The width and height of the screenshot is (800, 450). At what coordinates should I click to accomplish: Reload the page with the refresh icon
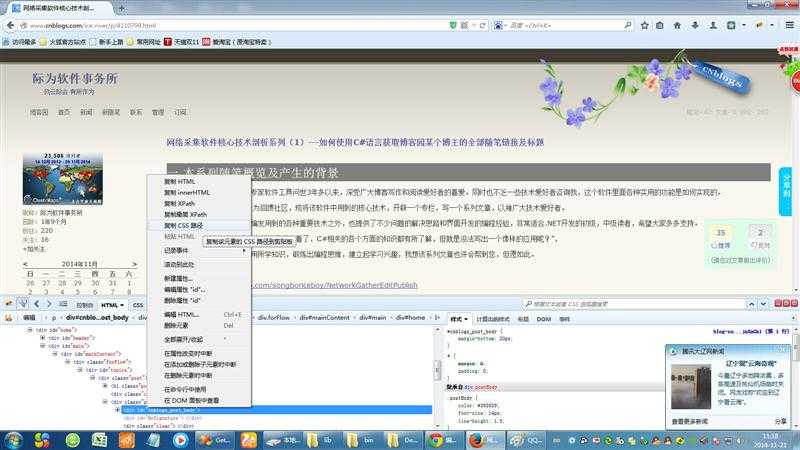tap(482, 25)
